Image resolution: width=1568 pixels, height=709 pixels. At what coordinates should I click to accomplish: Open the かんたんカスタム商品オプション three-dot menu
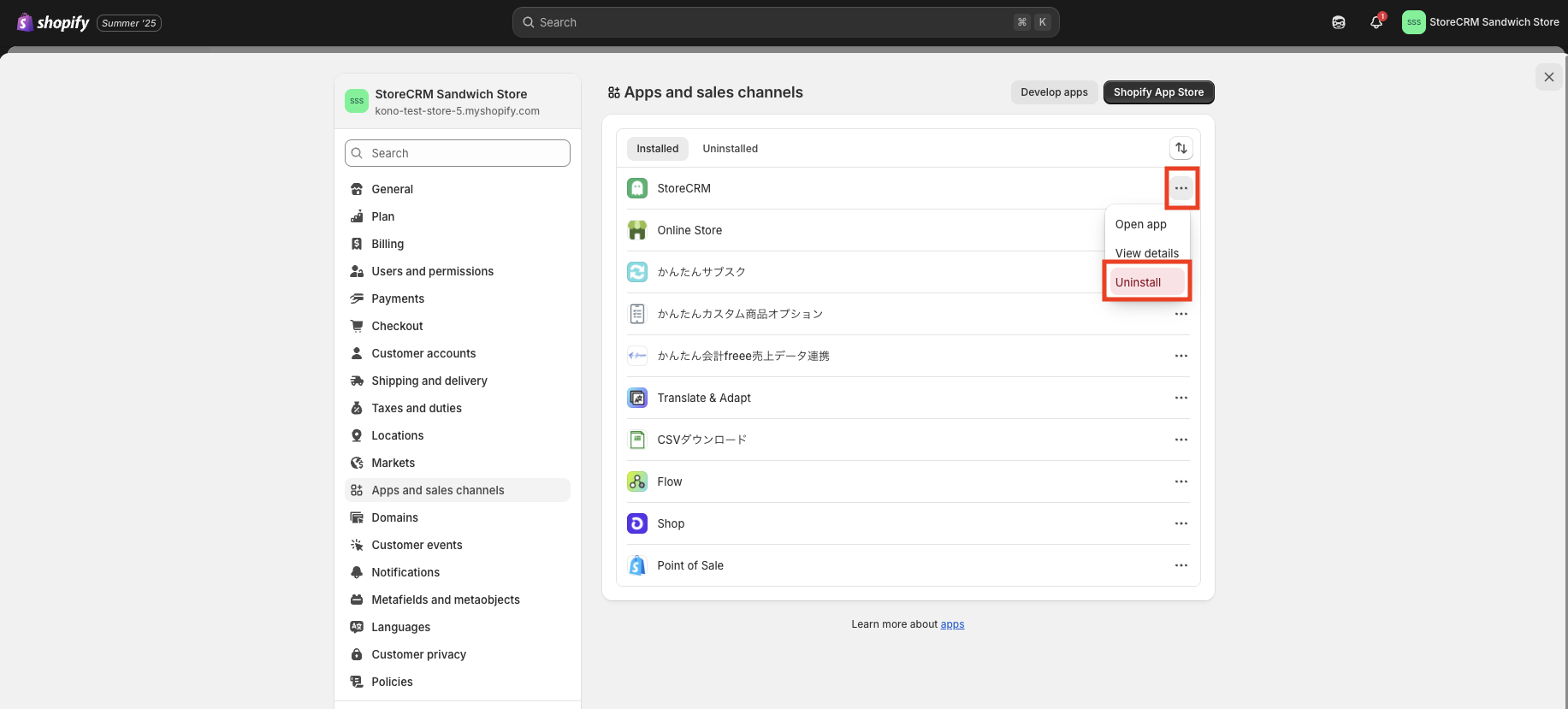point(1181,314)
